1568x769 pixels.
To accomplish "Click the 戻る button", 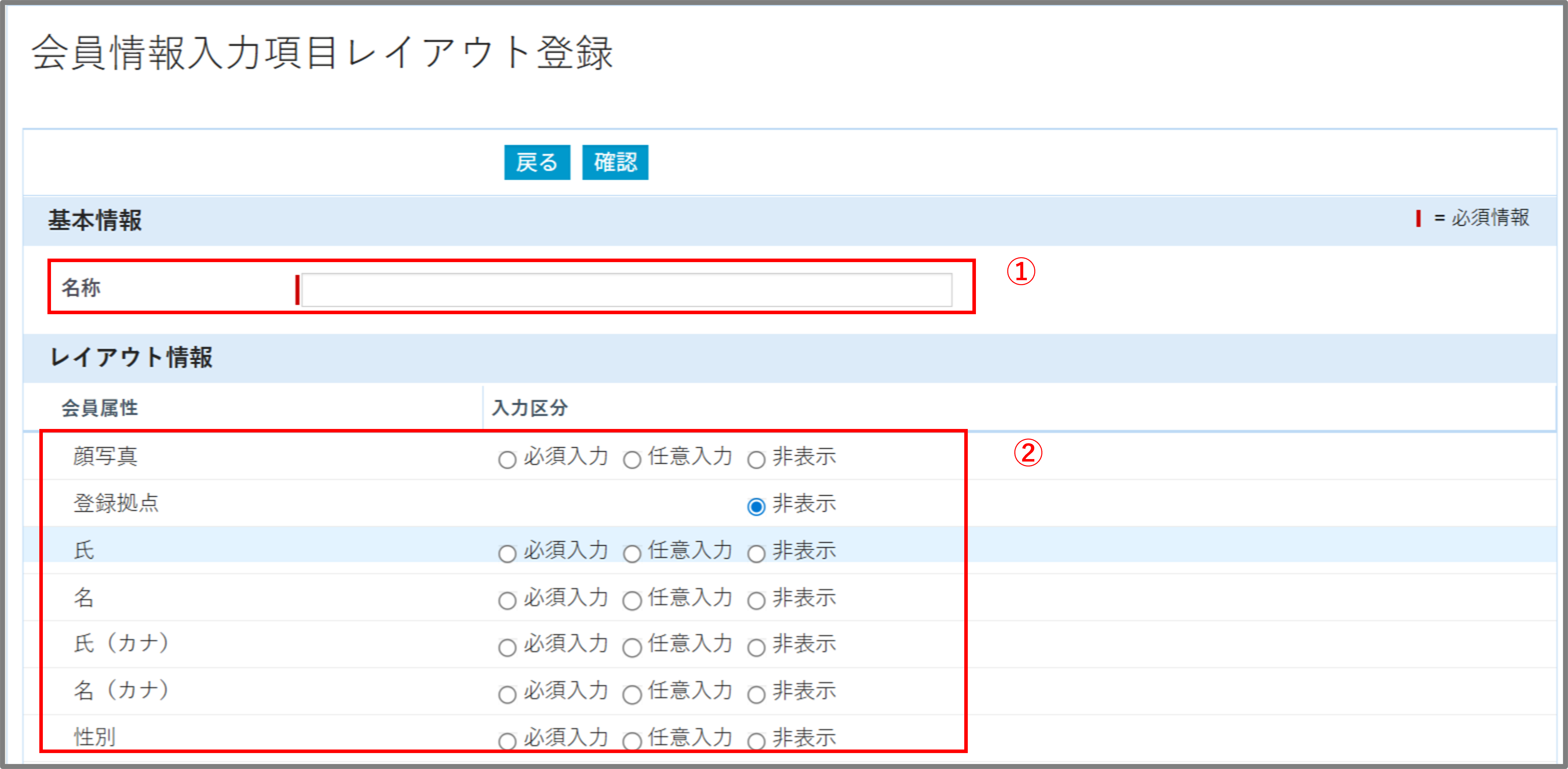I will pyautogui.click(x=537, y=163).
